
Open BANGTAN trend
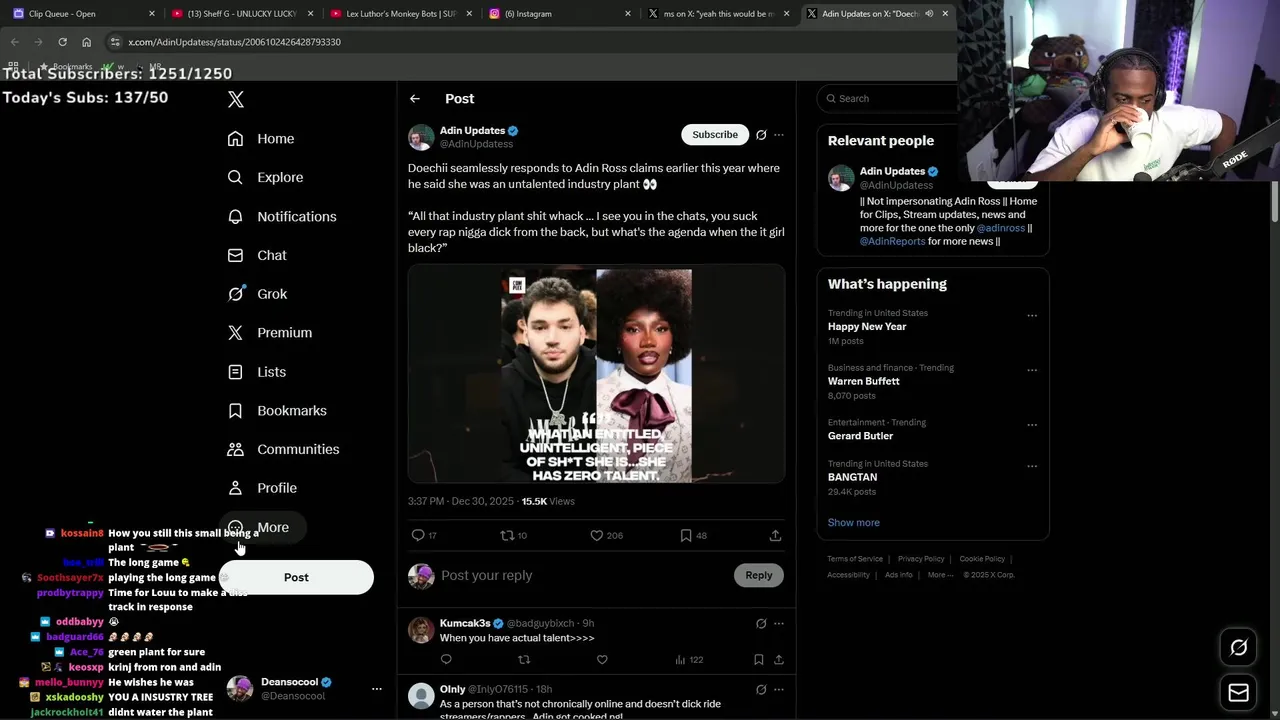853,477
